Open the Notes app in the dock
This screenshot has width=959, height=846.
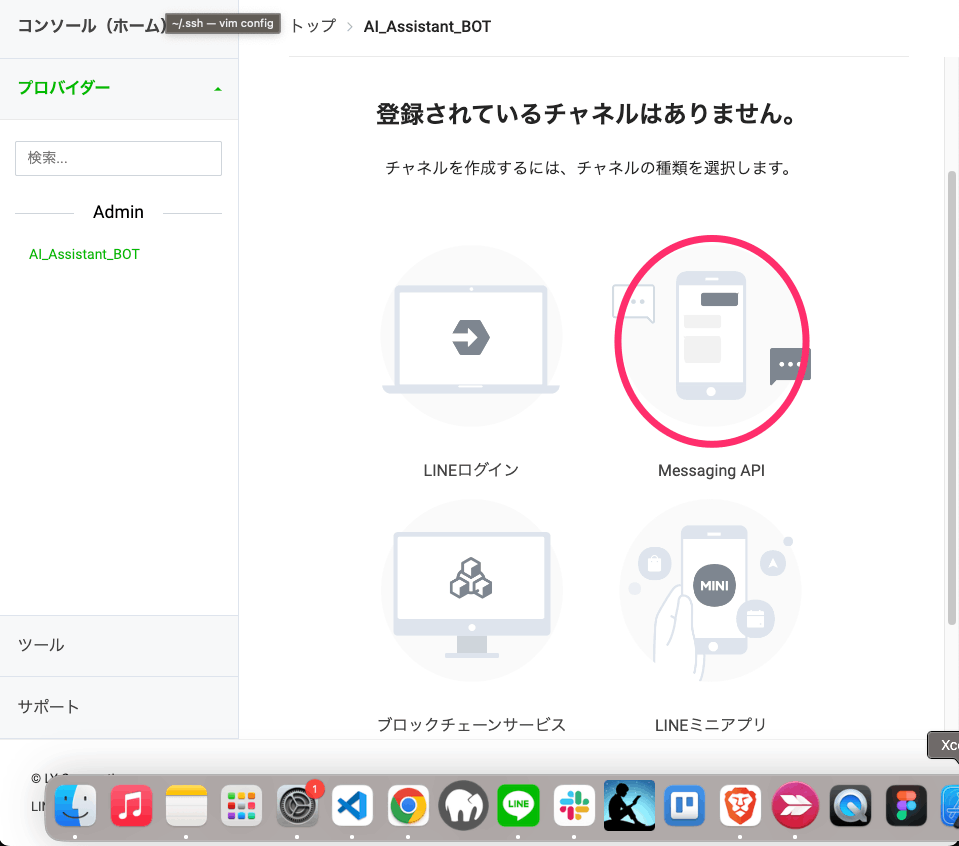(x=186, y=806)
